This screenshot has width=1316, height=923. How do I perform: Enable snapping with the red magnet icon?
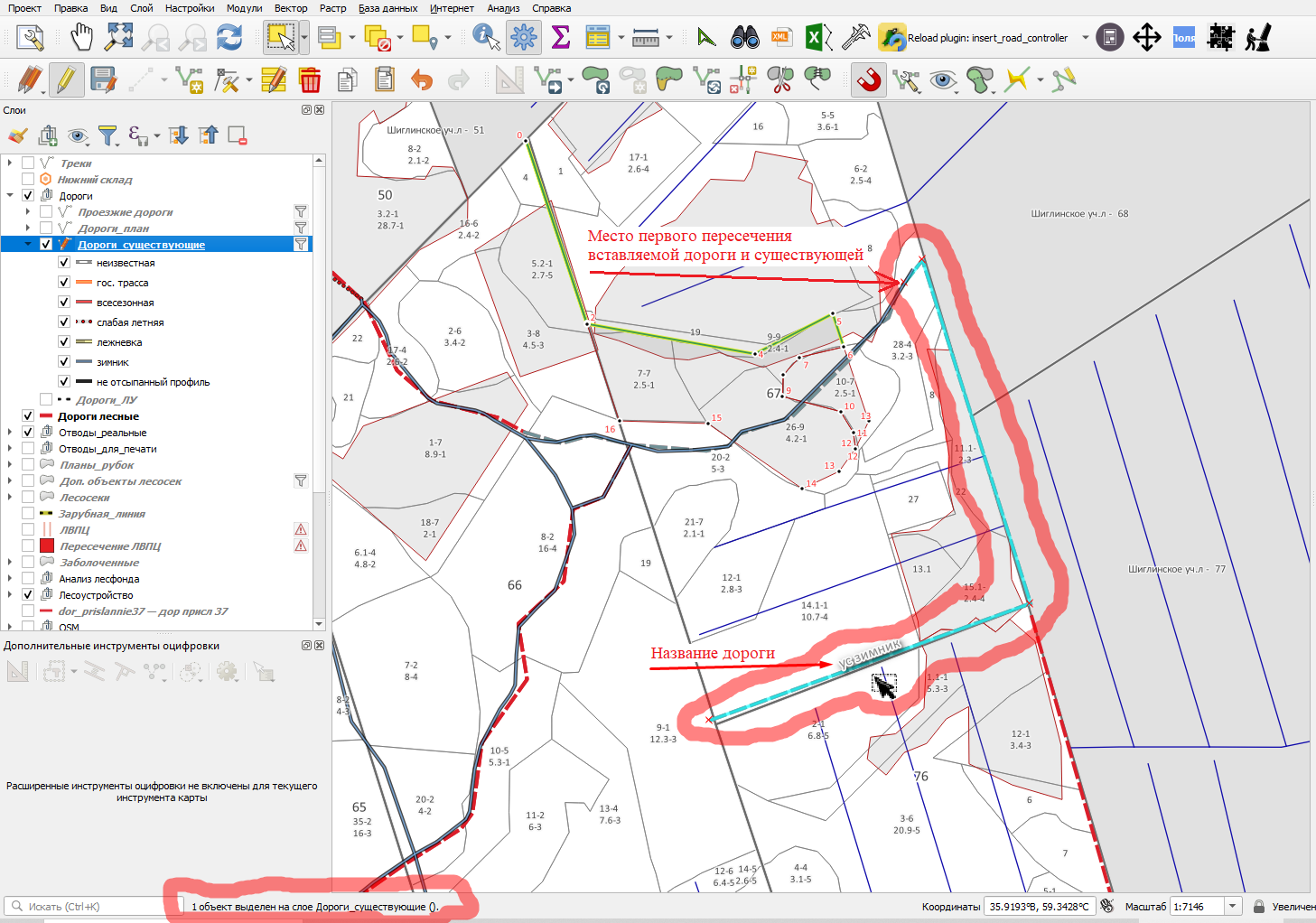(869, 80)
